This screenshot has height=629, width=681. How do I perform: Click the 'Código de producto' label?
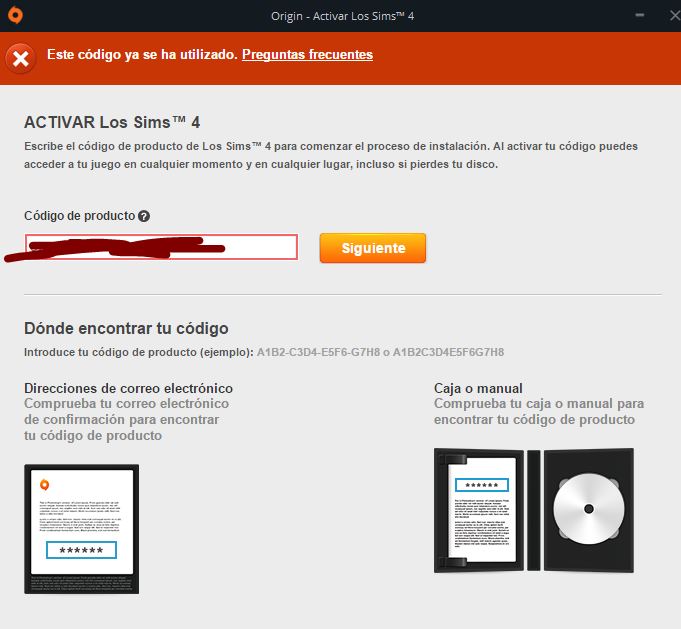(x=79, y=215)
